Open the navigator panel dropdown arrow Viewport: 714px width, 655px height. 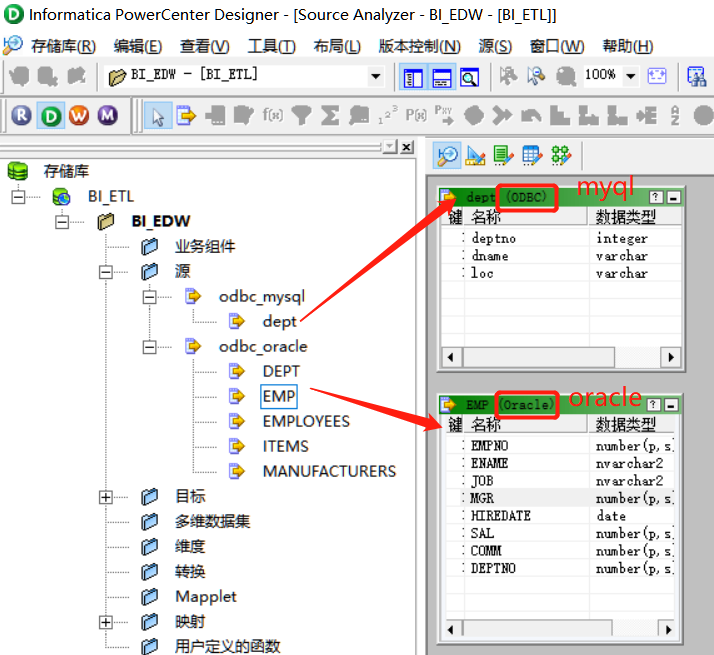tap(390, 147)
